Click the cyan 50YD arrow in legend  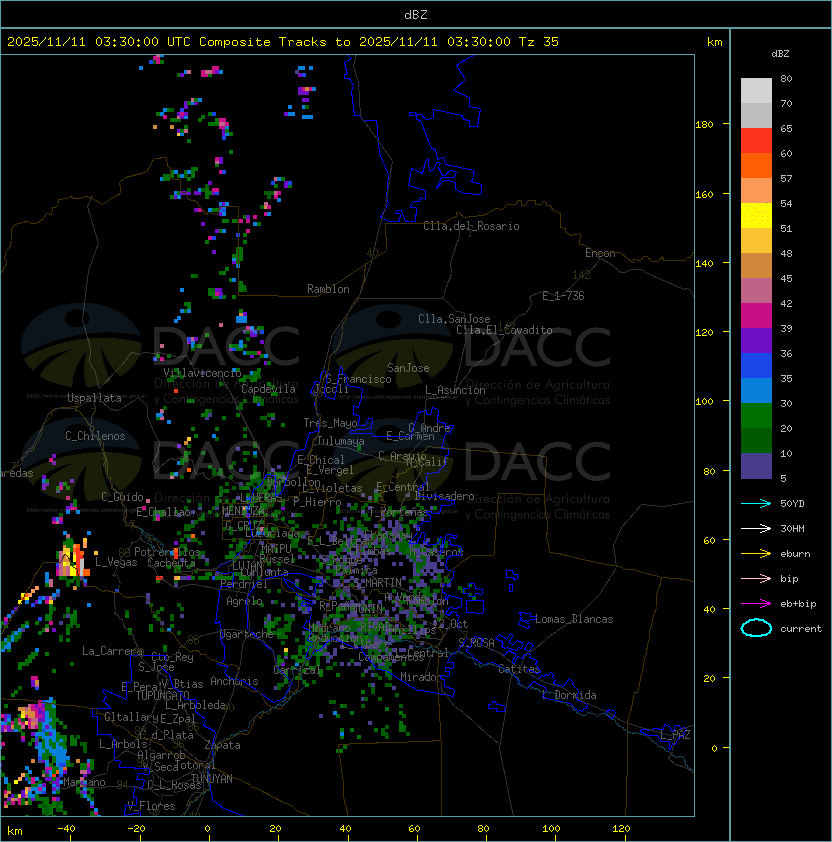(x=756, y=504)
